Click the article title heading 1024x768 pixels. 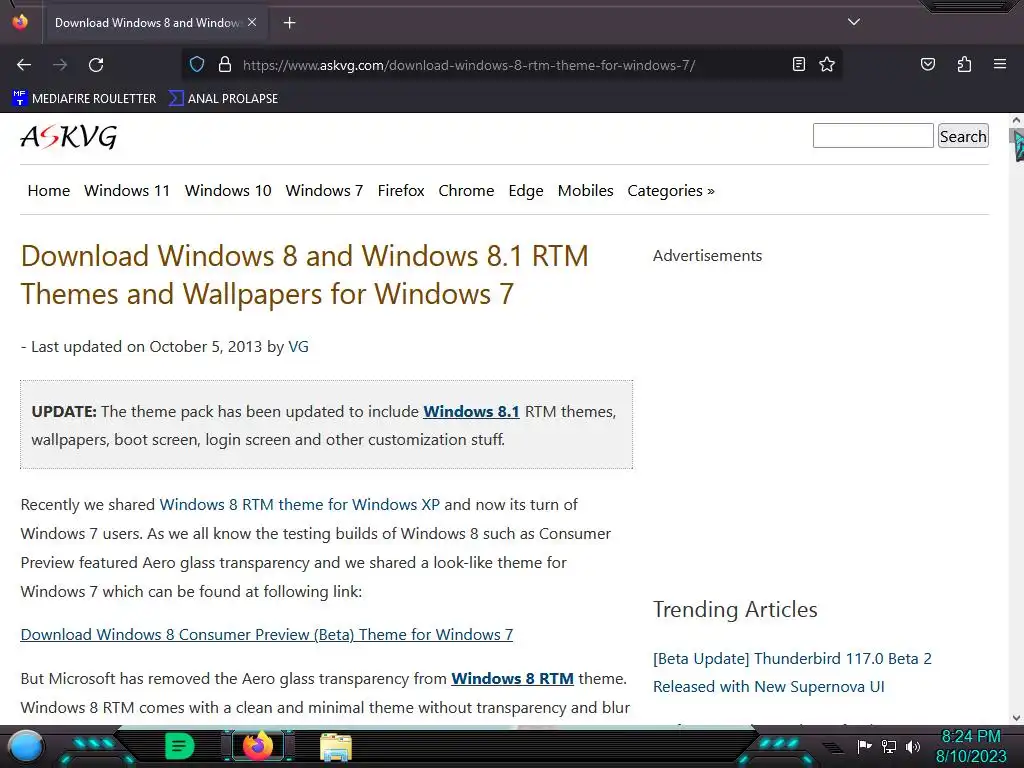coord(304,275)
